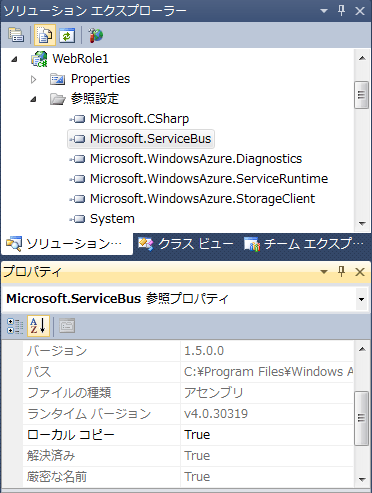Image resolution: width=372 pixels, height=493 pixels.
Task: Click scroll down arrow in properties grid
Action: click(x=362, y=480)
